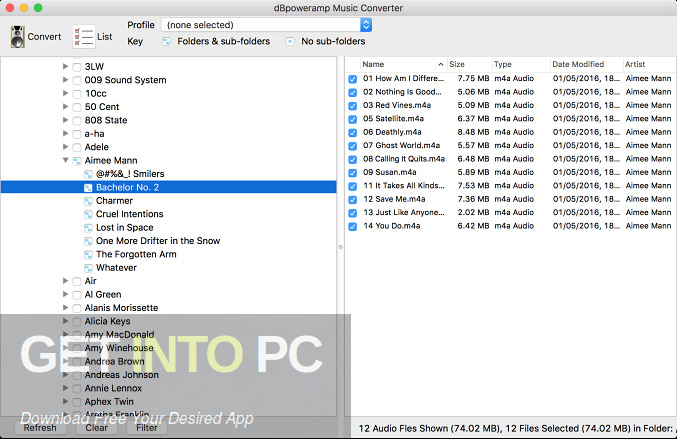Uncheck 07 Ghost World.m4a

pyautogui.click(x=353, y=146)
